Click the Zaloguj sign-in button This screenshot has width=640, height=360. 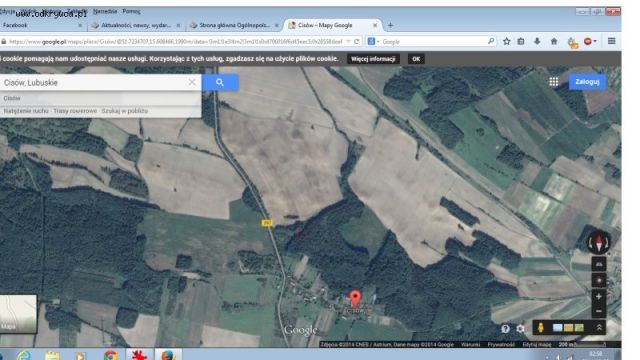(x=587, y=82)
